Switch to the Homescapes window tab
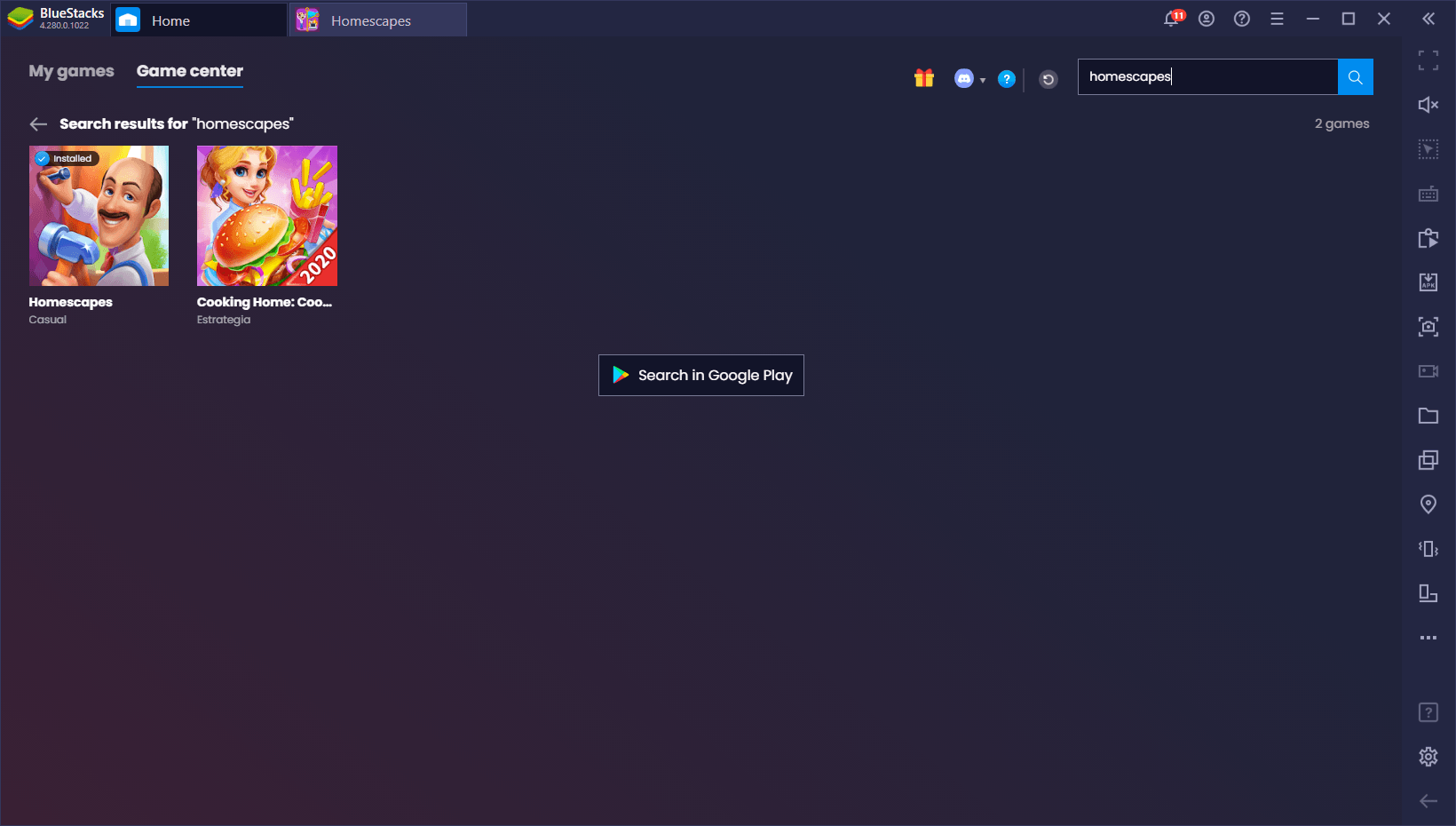Image resolution: width=1456 pixels, height=826 pixels. pos(378,20)
